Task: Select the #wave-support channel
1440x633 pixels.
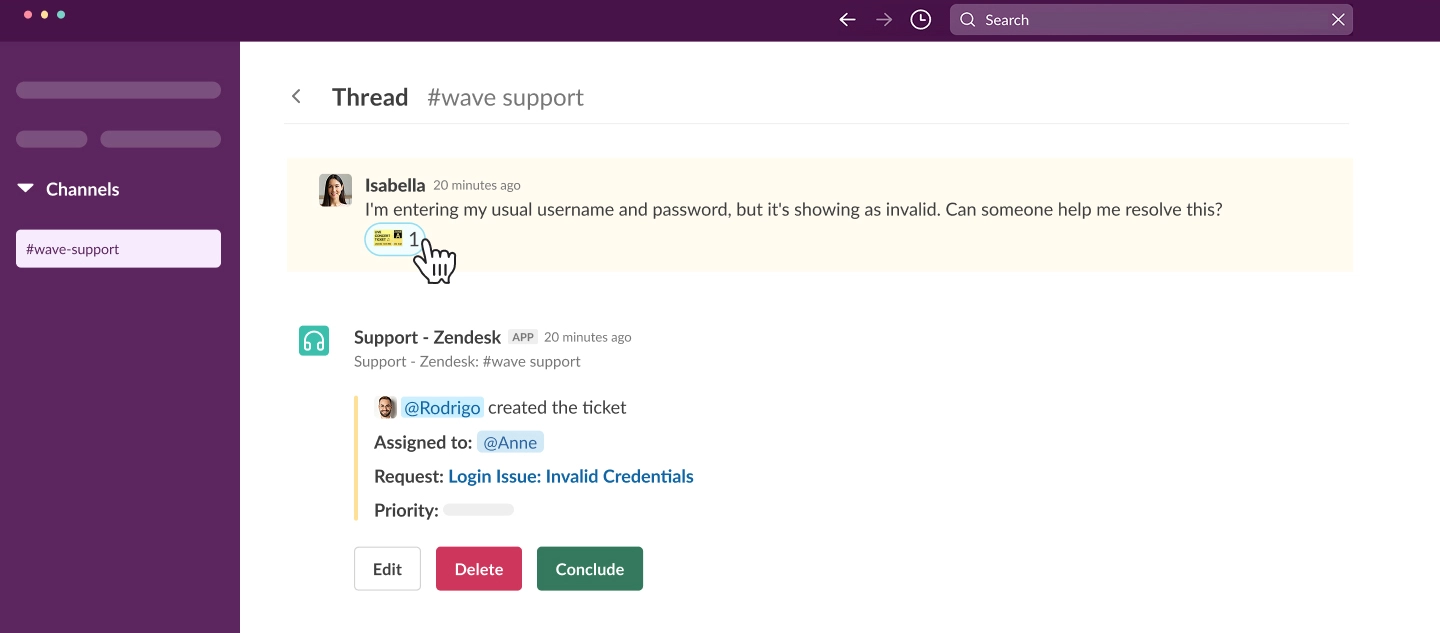Action: point(118,249)
